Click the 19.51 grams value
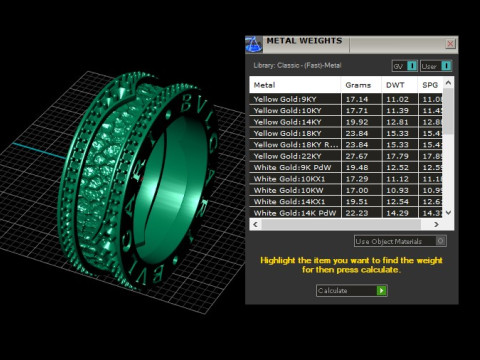 pos(357,202)
